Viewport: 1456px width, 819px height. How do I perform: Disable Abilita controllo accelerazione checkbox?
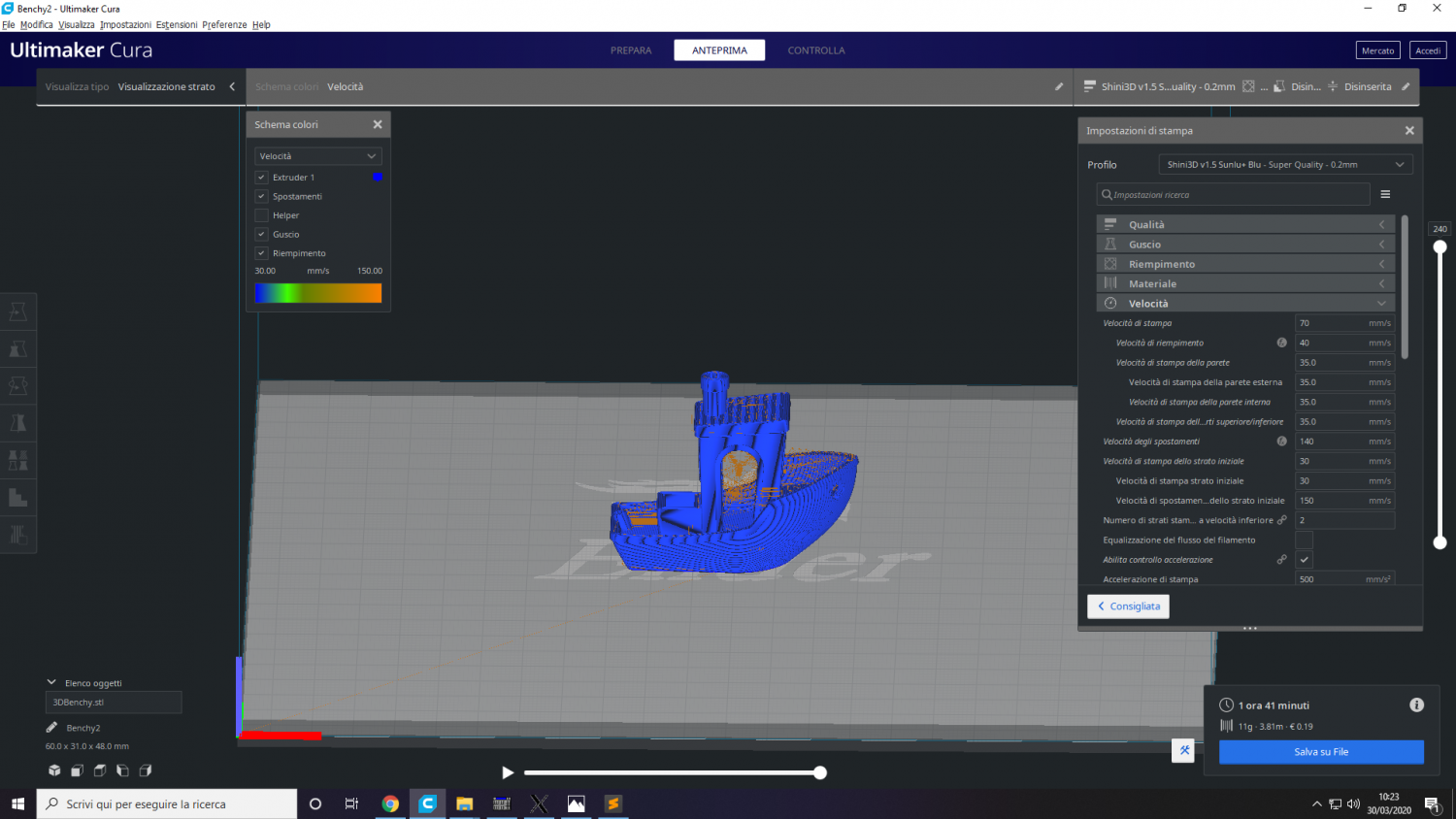click(1304, 560)
